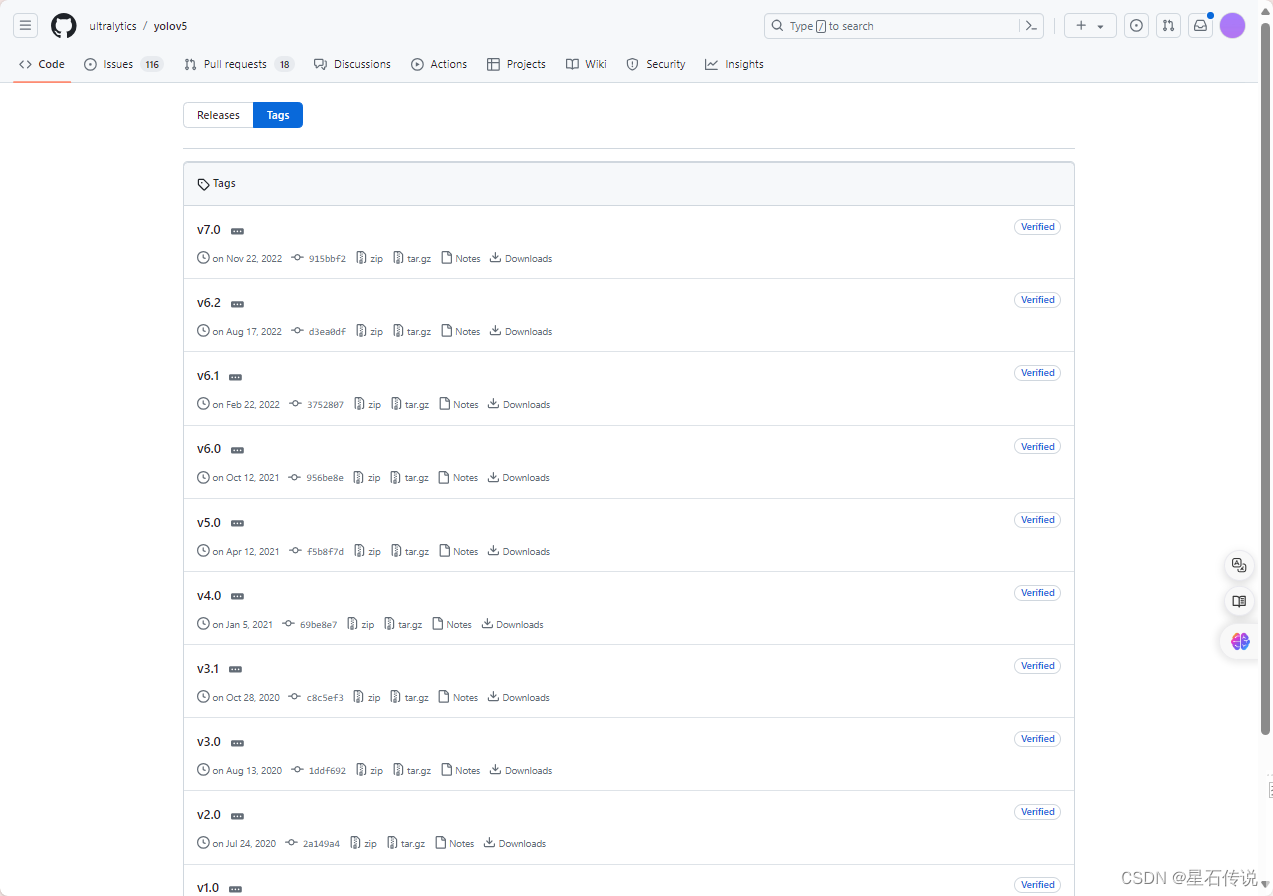The height and width of the screenshot is (896, 1273).
Task: Open the Issues inbox icon in the header
Action: (1136, 26)
